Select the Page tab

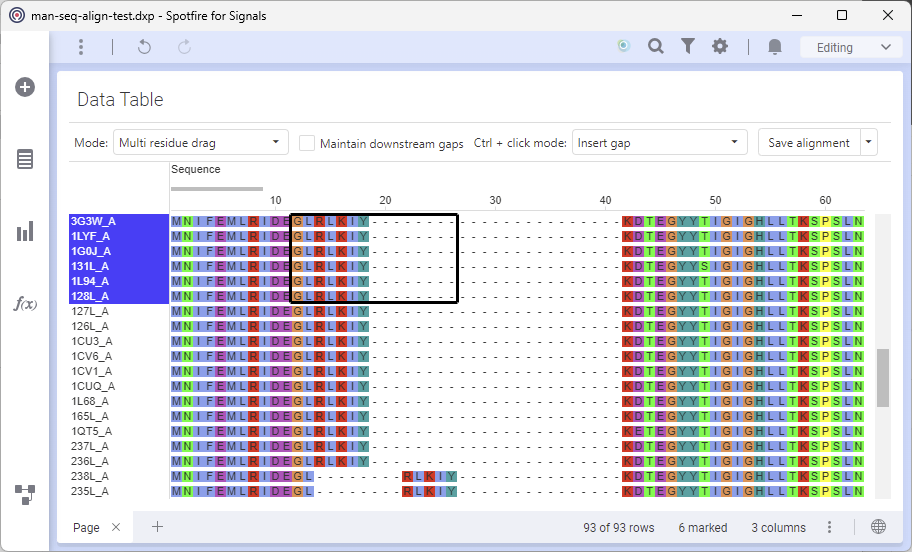coord(86,527)
